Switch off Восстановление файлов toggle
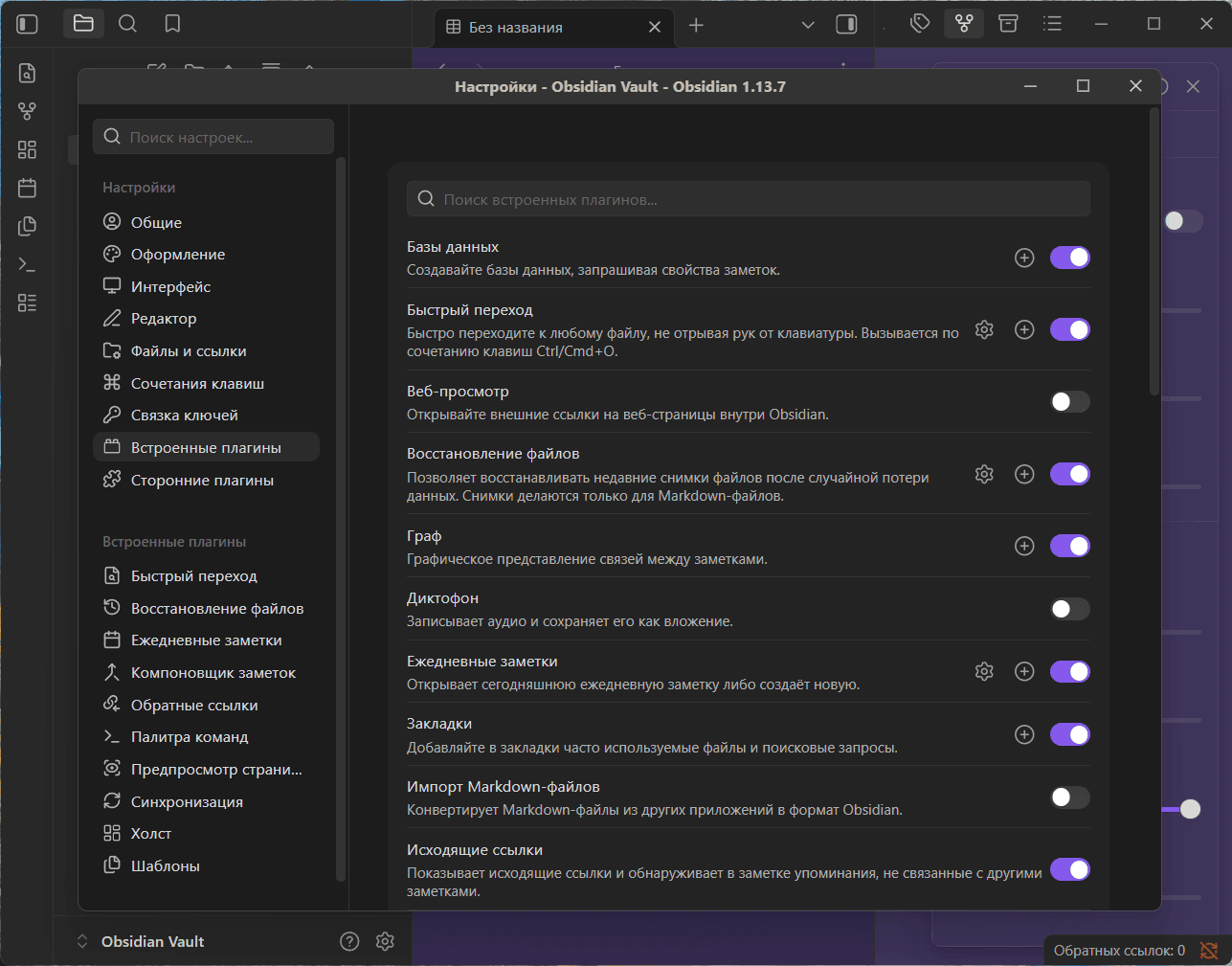This screenshot has width=1232, height=966. click(x=1070, y=474)
